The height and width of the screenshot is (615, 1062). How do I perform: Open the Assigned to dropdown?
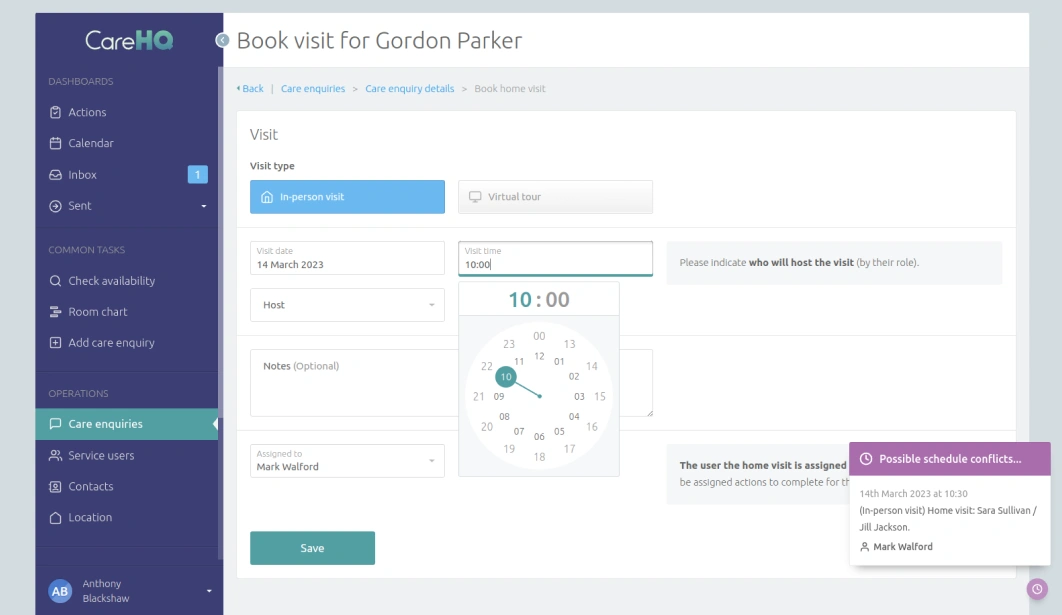pyautogui.click(x=347, y=461)
